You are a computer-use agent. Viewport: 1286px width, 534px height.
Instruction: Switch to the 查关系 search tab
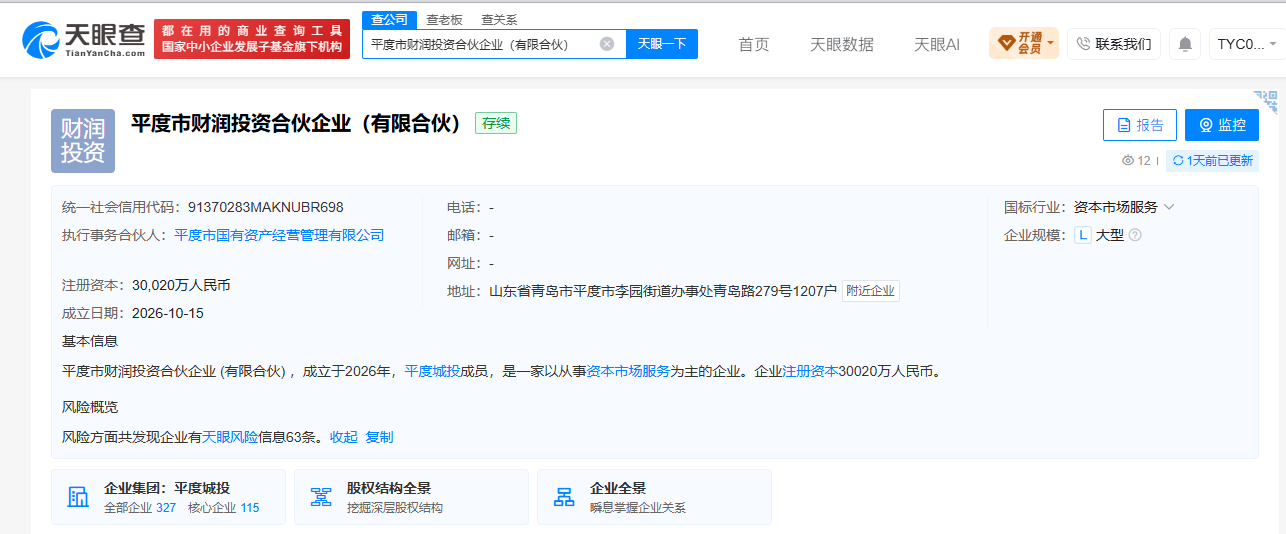[499, 20]
